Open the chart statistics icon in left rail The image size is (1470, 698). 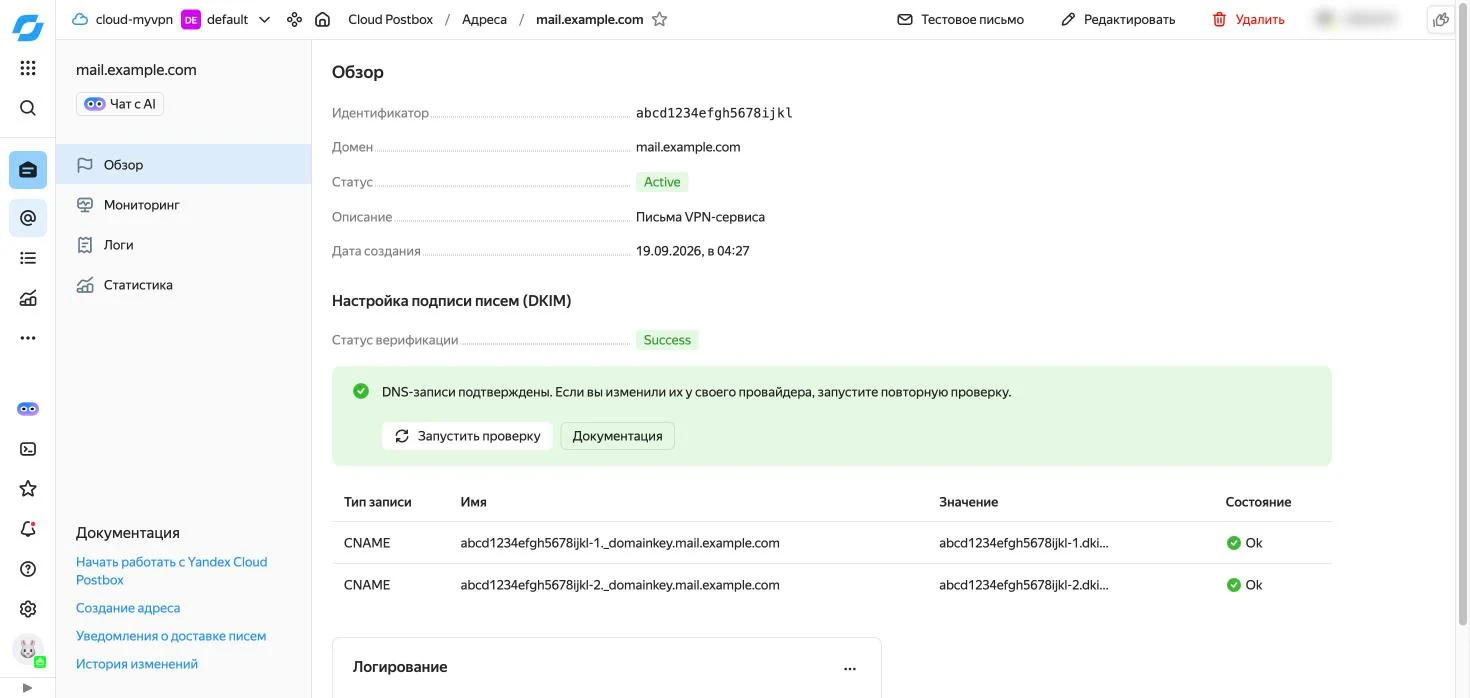tap(28, 298)
